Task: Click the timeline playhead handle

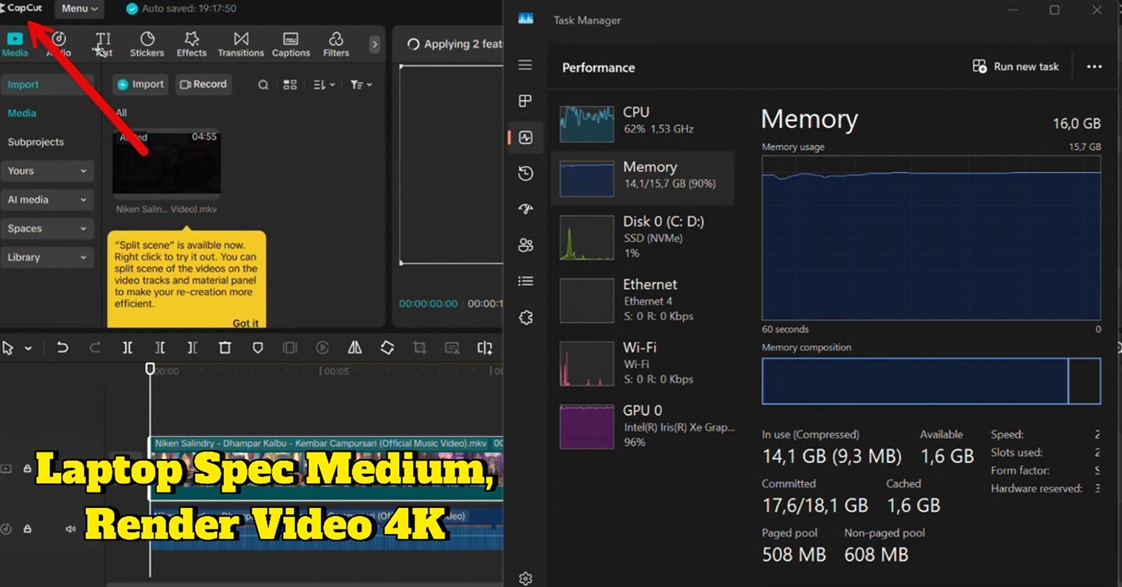Action: 150,369
